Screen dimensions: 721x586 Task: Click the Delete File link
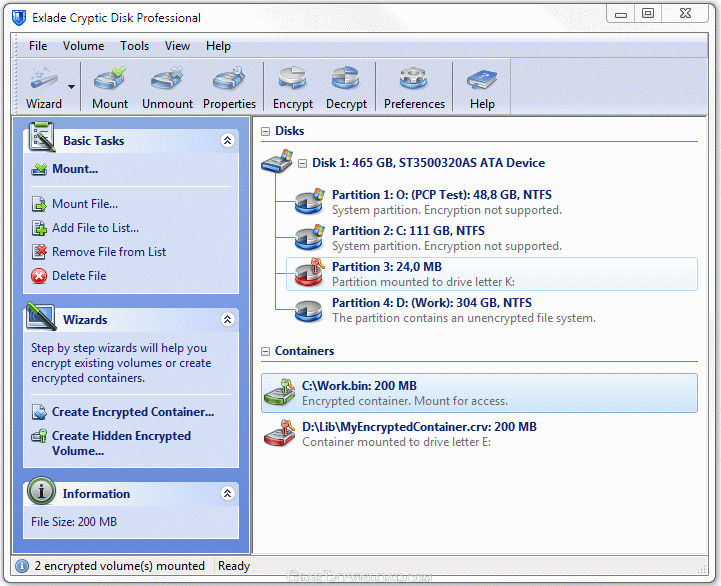(x=79, y=276)
